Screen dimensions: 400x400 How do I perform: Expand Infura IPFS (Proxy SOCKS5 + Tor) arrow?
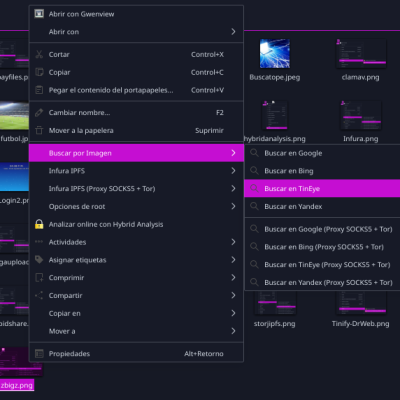point(233,189)
